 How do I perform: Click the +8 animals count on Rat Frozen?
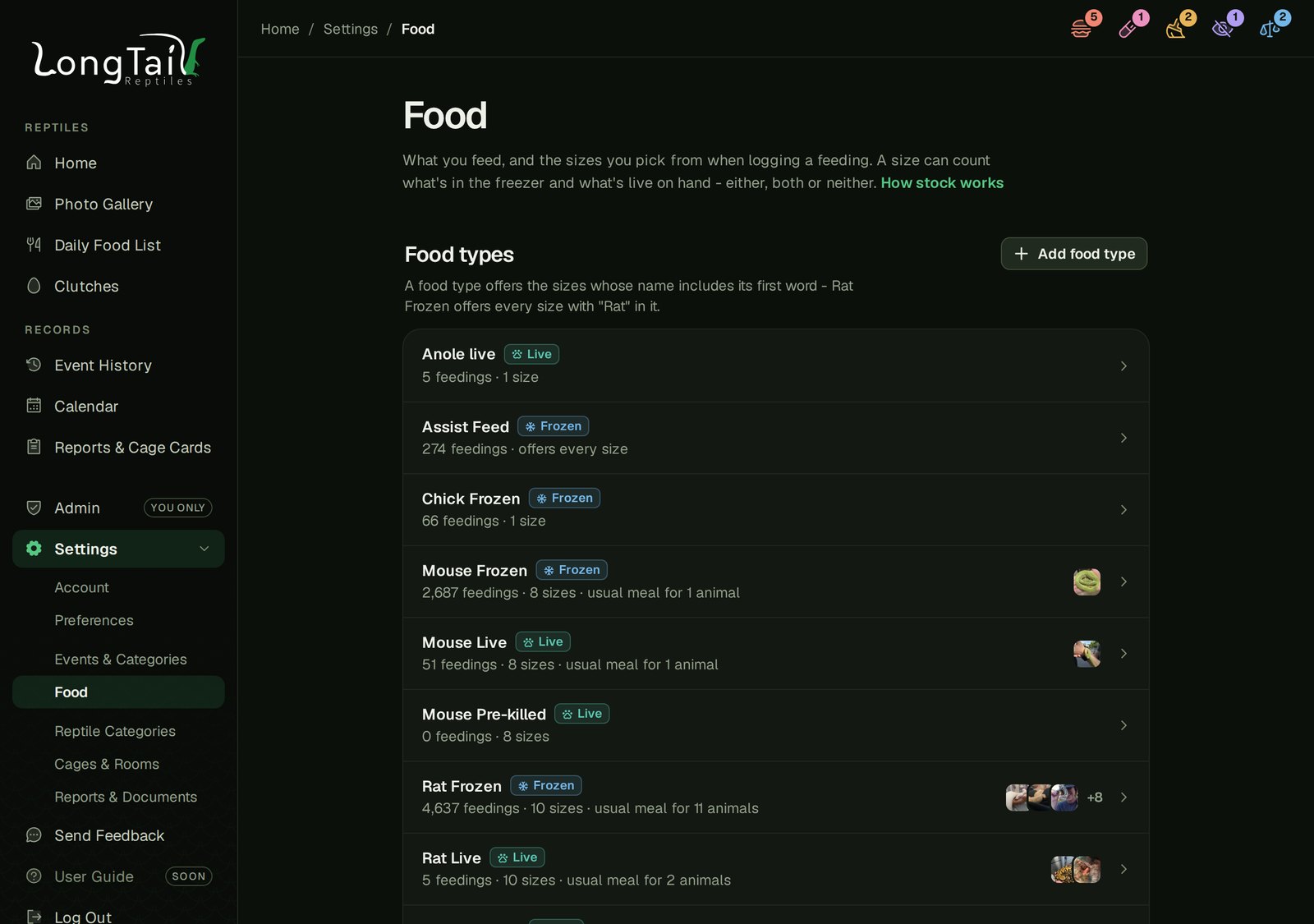coord(1095,798)
